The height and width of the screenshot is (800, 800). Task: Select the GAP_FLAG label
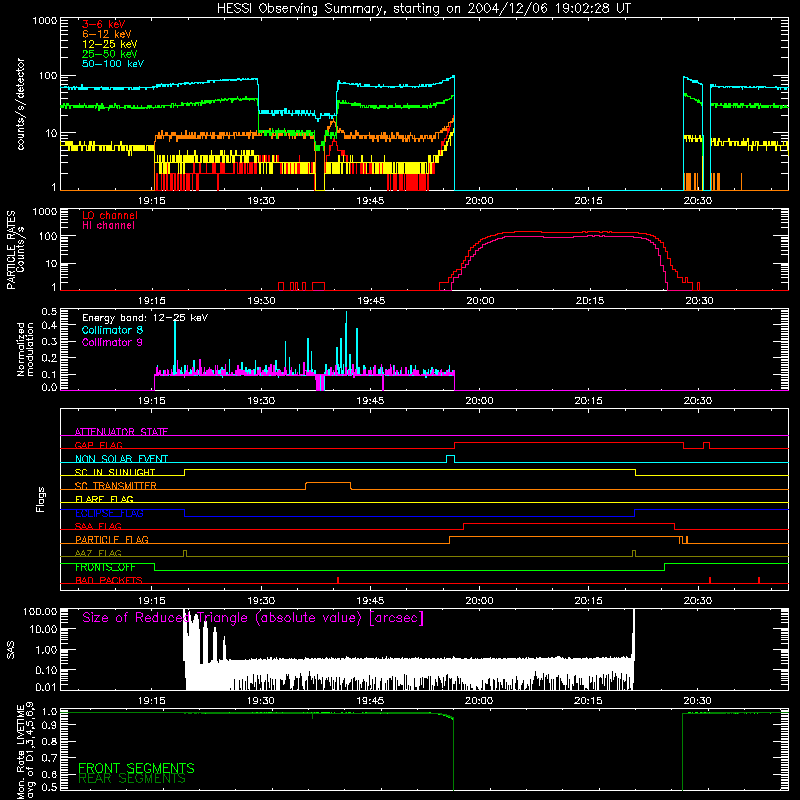coord(98,445)
